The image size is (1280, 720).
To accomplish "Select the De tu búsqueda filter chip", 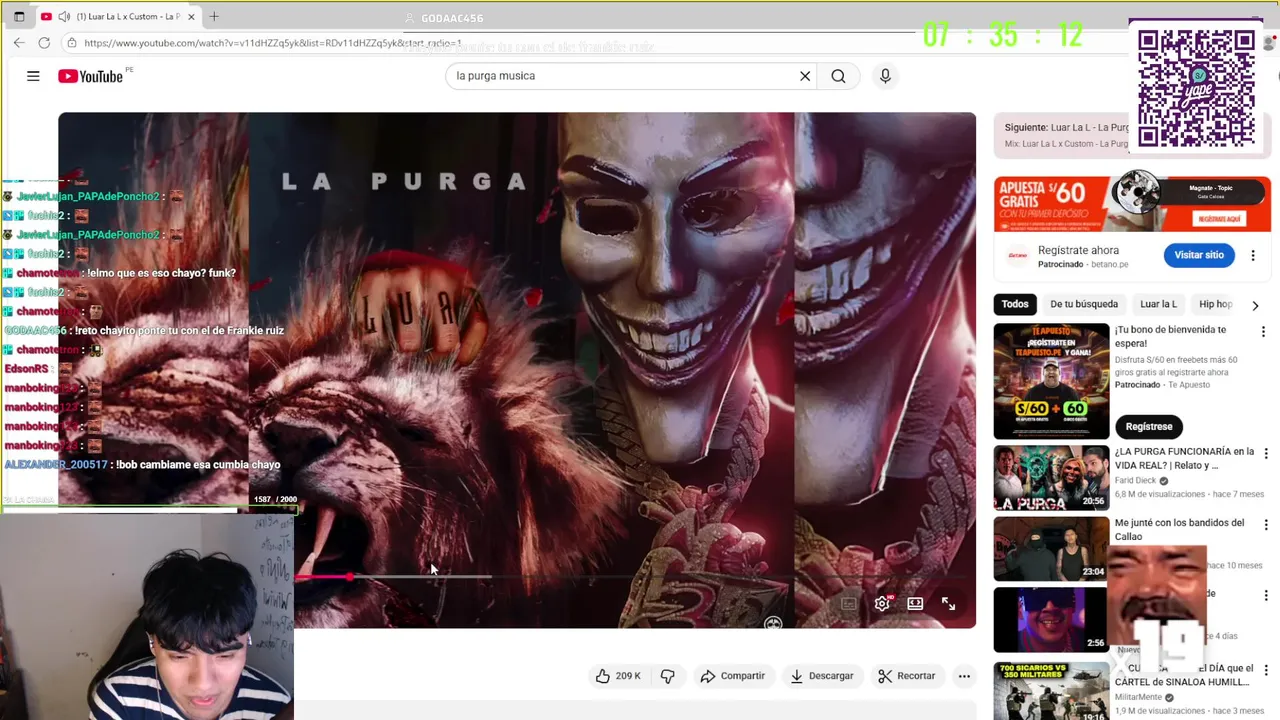I will pyautogui.click(x=1084, y=304).
